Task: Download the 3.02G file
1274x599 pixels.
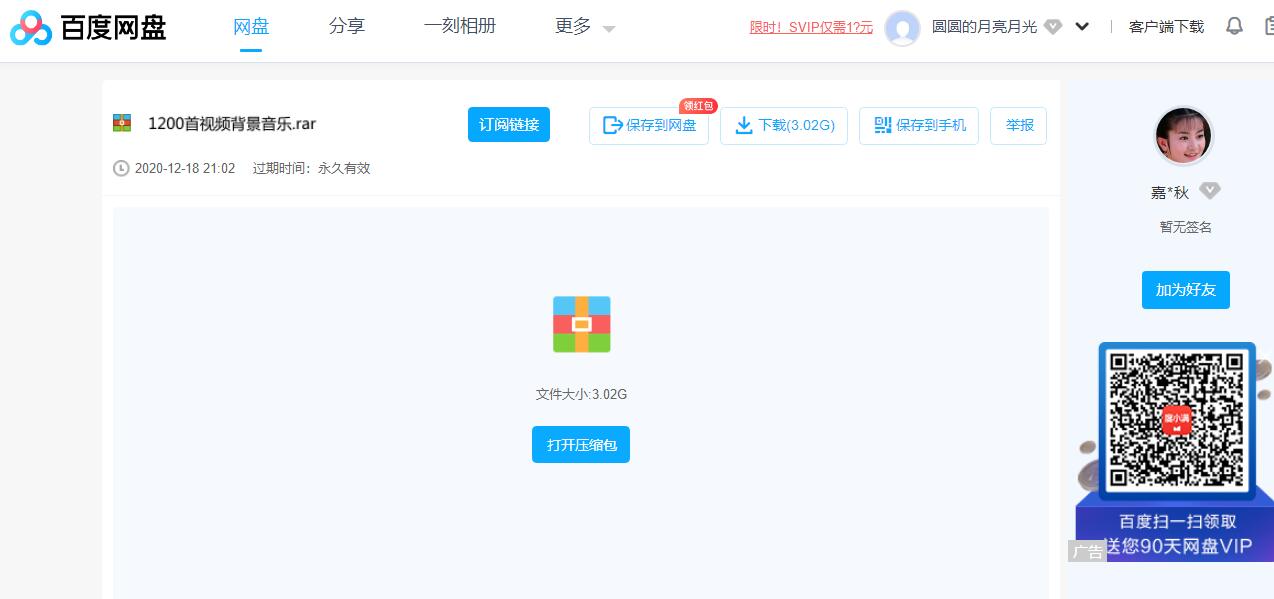Action: coord(784,126)
